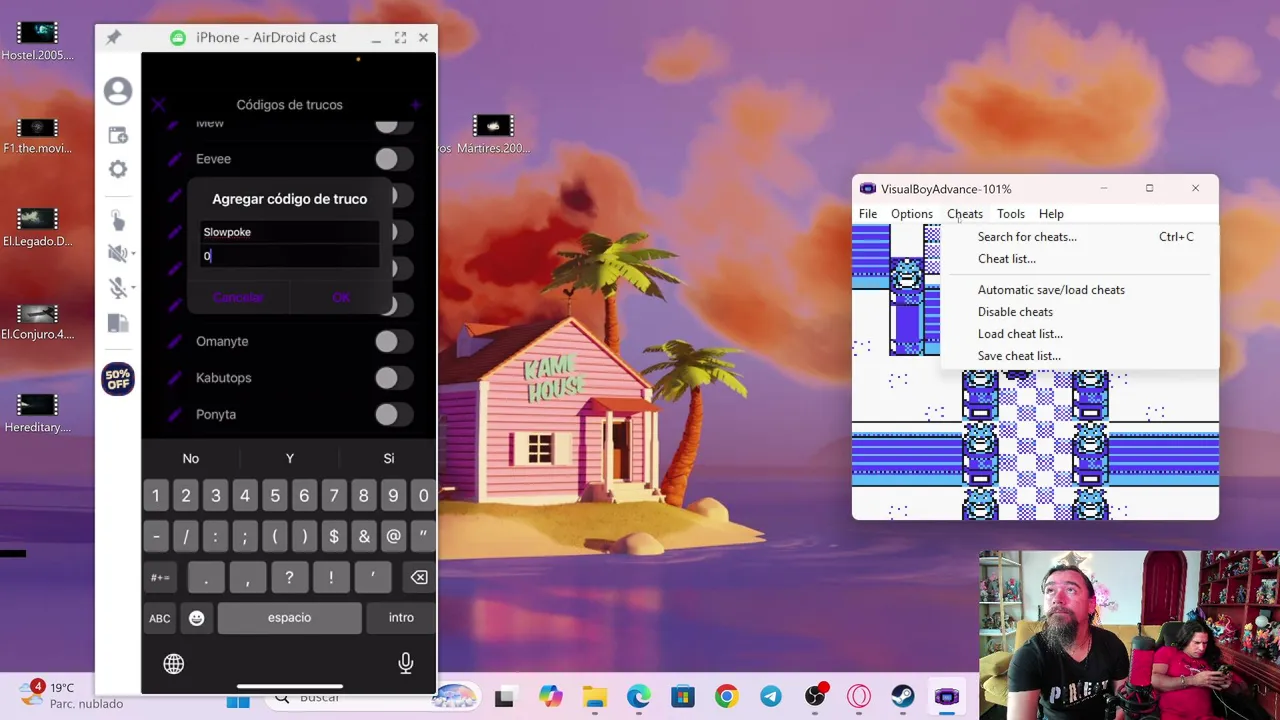Toggle the Omanyte cheat switch
The image size is (1280, 720).
(393, 341)
